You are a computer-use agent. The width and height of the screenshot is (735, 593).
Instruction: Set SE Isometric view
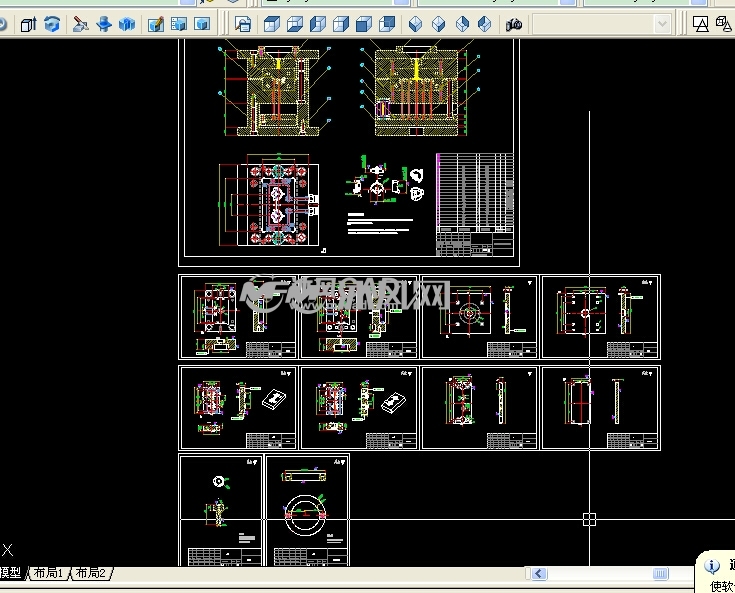click(438, 24)
